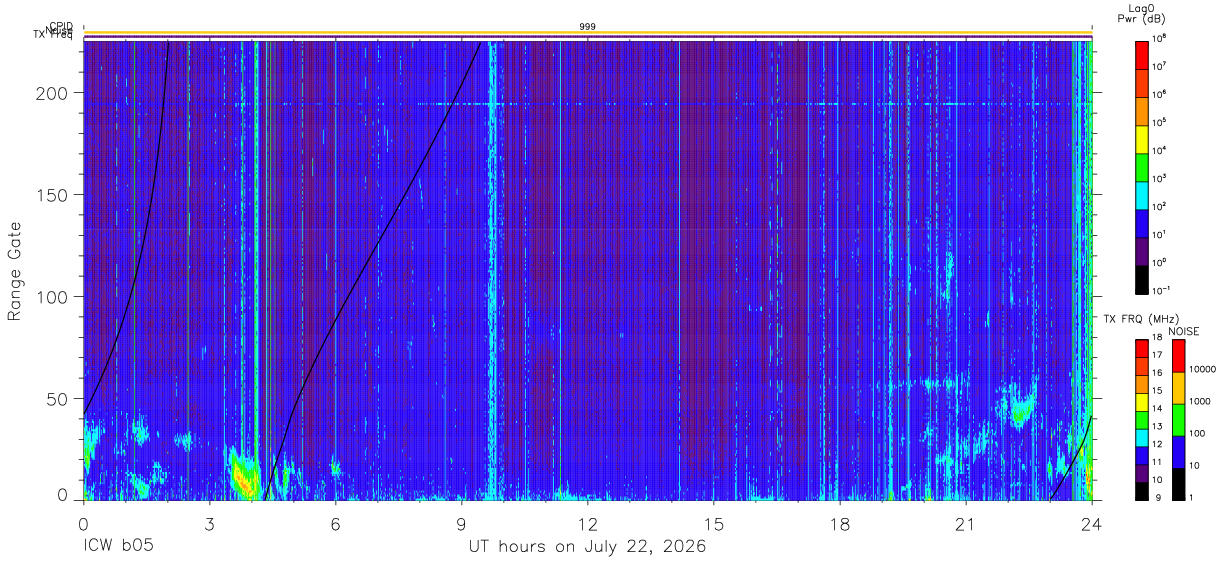Pick the green segment of the NOISE colorbar
The width and height of the screenshot is (1228, 567).
tap(1178, 419)
